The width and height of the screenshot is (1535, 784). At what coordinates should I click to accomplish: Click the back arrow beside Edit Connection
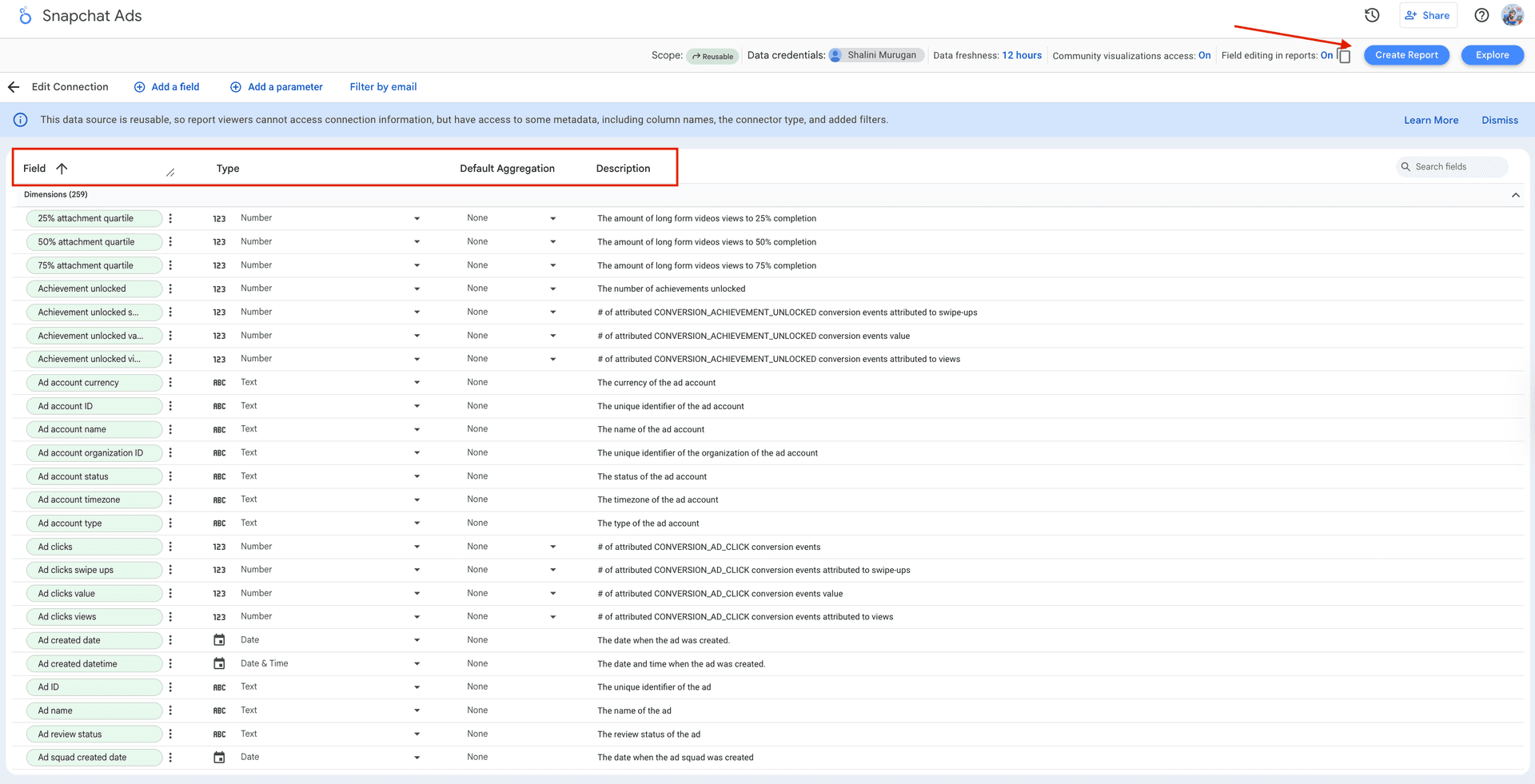pyautogui.click(x=13, y=86)
